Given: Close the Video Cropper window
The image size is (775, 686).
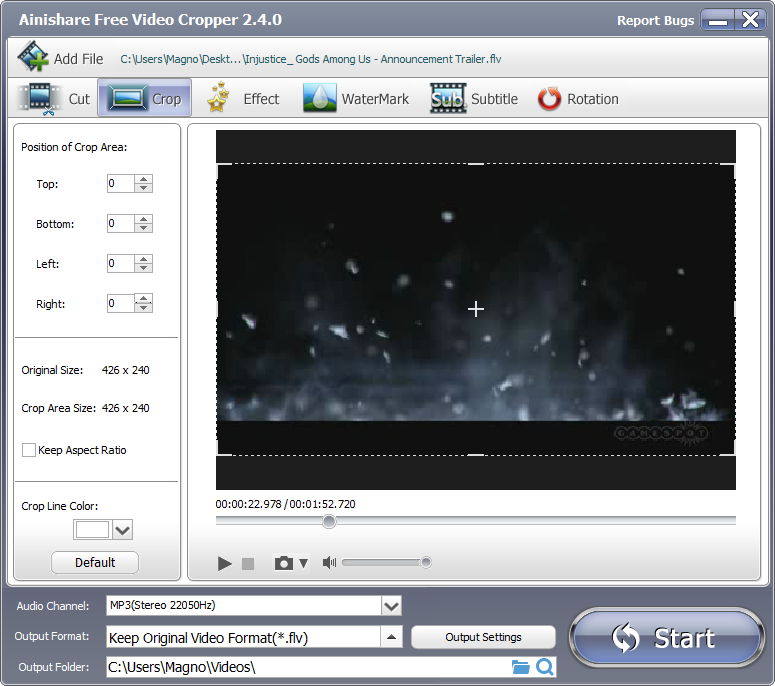Looking at the screenshot, I should tap(750, 20).
